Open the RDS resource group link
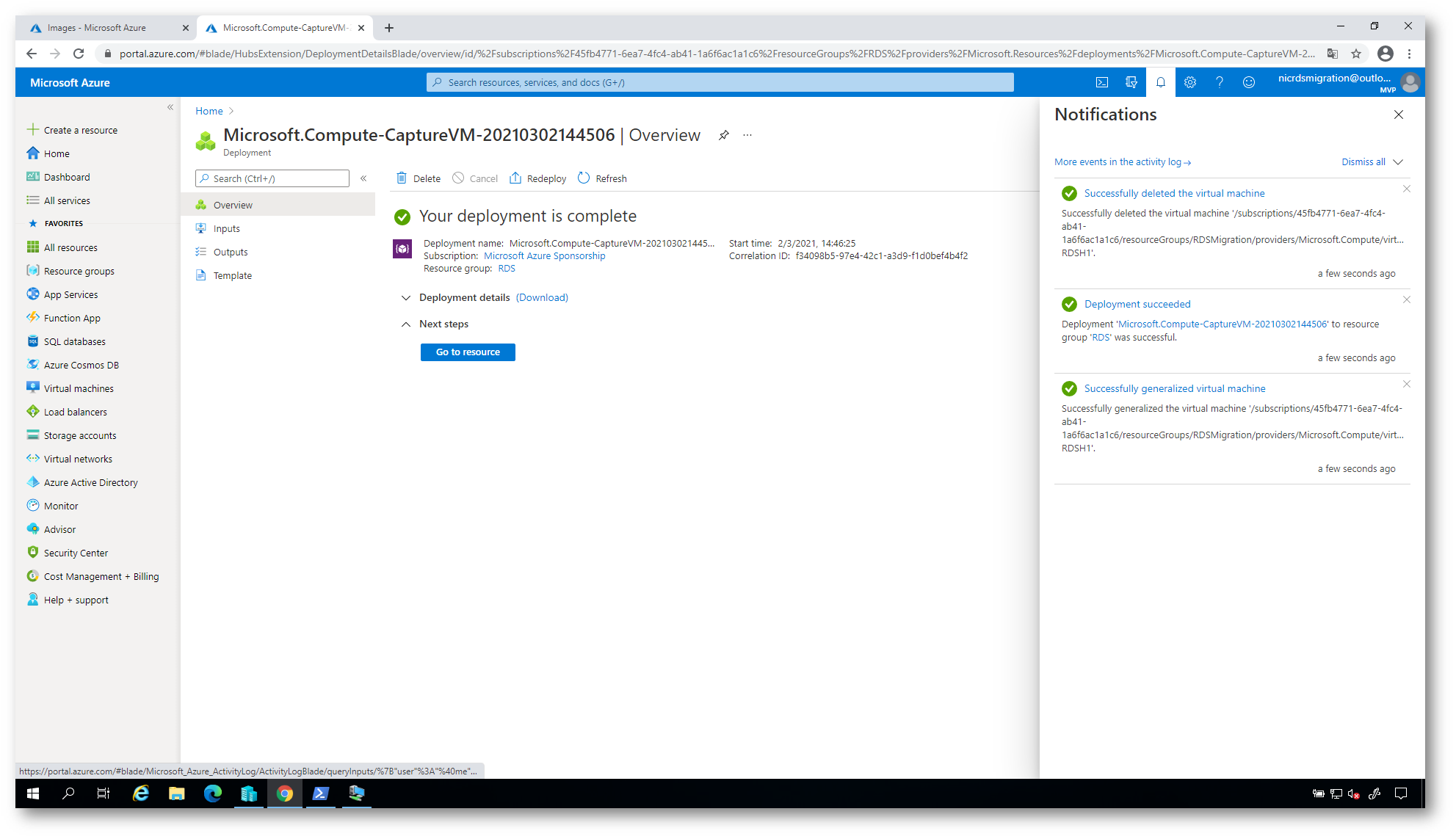 (x=507, y=268)
